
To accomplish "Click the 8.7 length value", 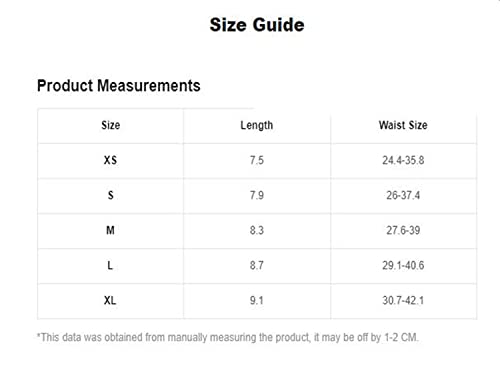I will 257,265.
